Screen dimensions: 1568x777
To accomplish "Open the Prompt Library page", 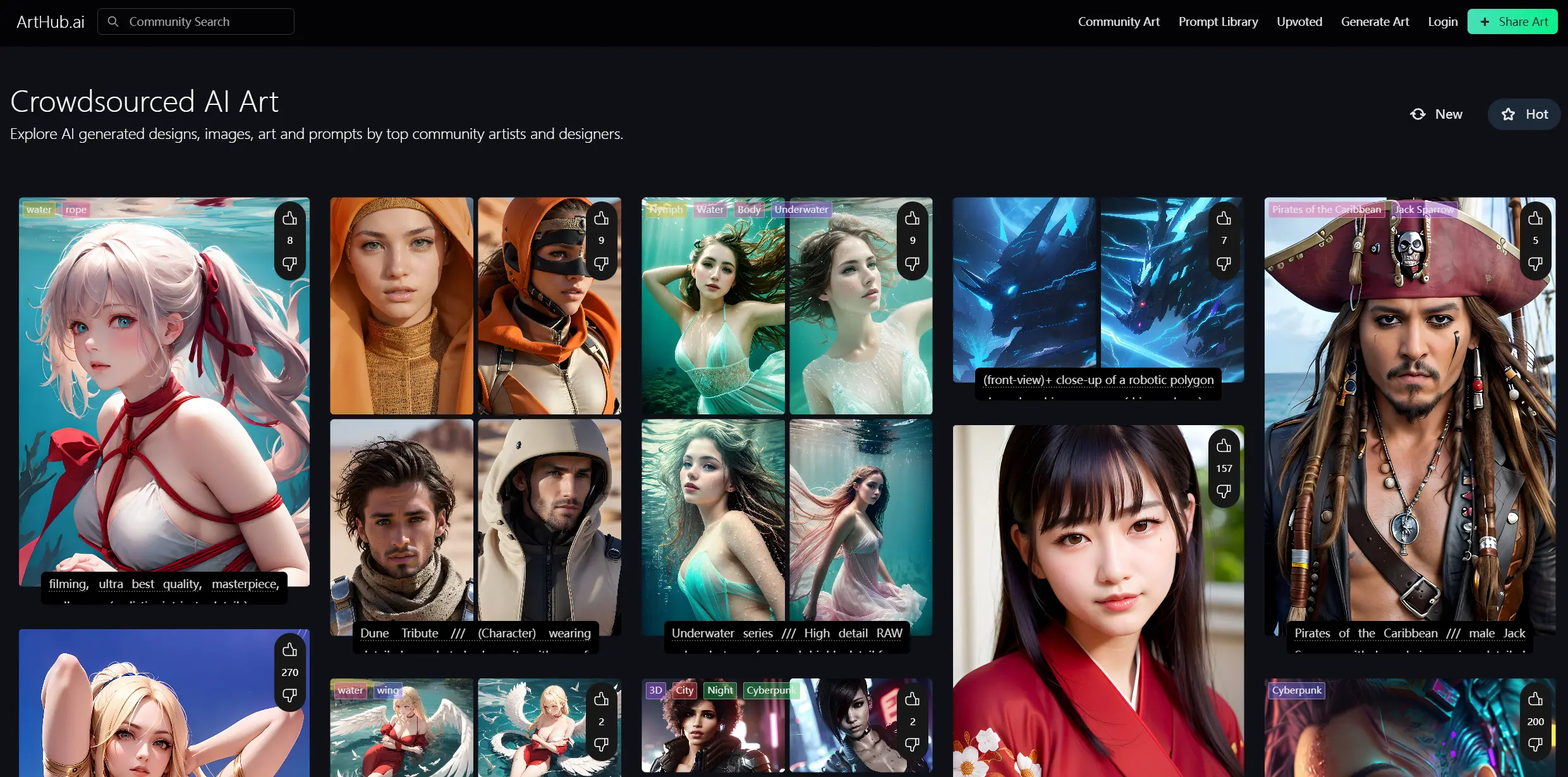I will pos(1218,21).
